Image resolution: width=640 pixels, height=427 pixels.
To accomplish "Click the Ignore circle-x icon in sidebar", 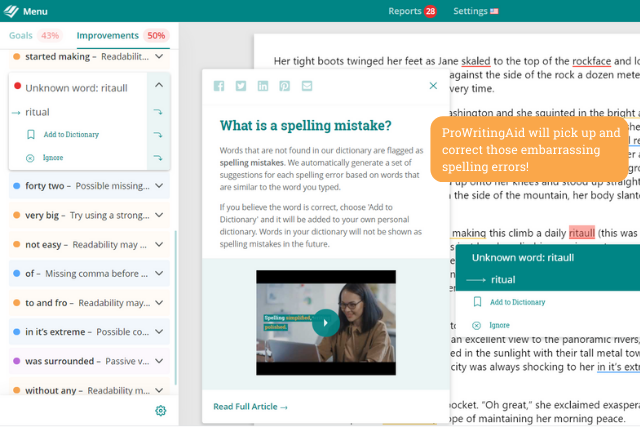I will click(x=30, y=158).
